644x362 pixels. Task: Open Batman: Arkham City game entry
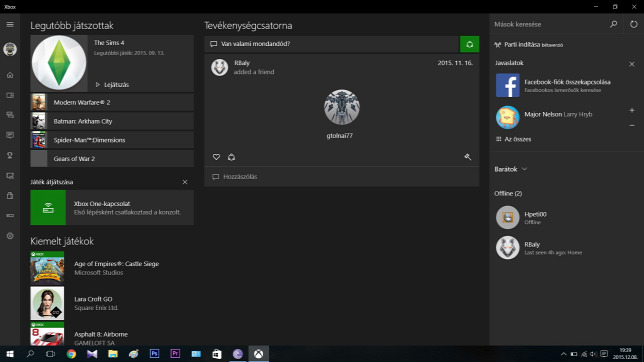tap(112, 121)
